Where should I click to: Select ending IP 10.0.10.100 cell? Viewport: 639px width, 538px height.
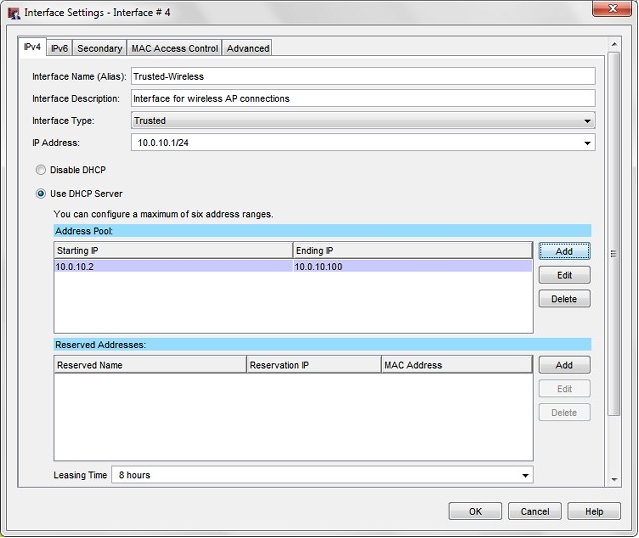click(412, 267)
